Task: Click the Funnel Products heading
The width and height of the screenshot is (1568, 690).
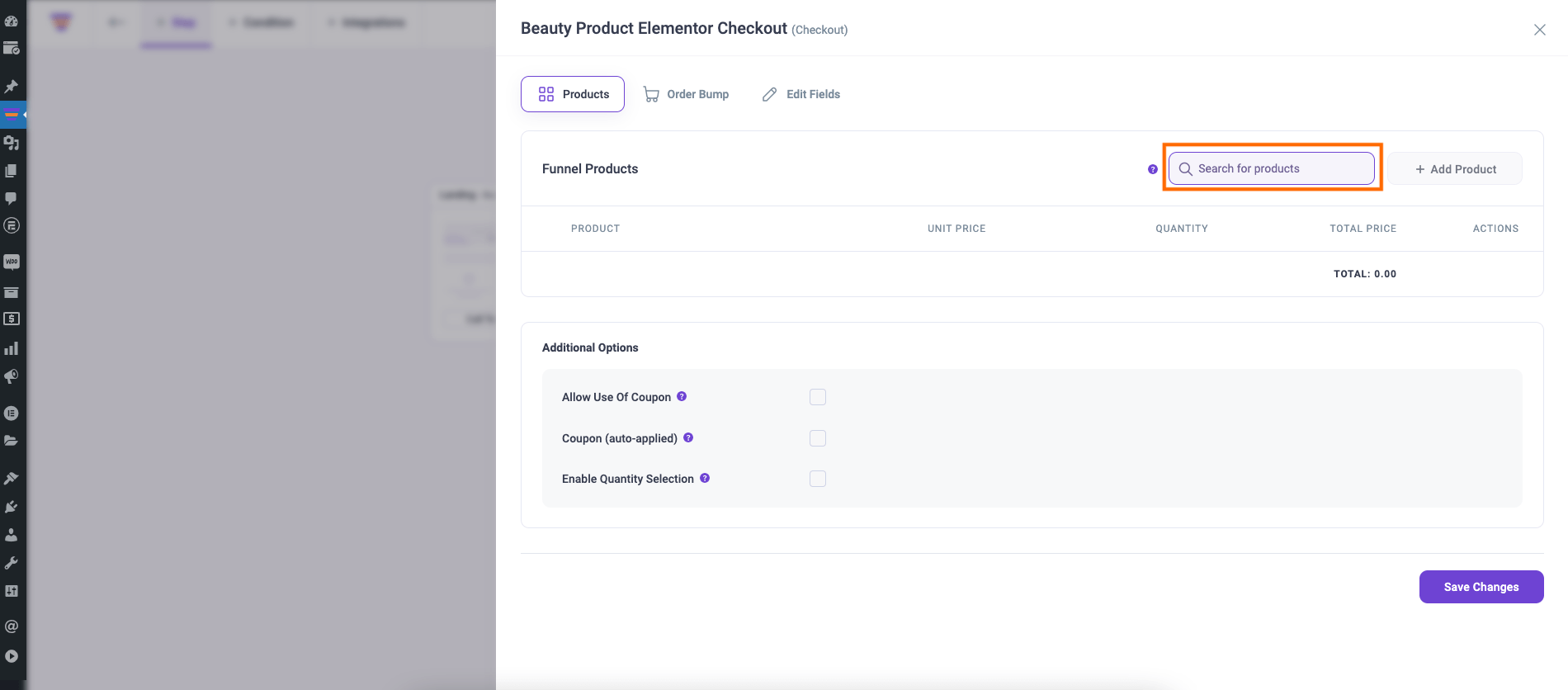Action: (x=590, y=168)
